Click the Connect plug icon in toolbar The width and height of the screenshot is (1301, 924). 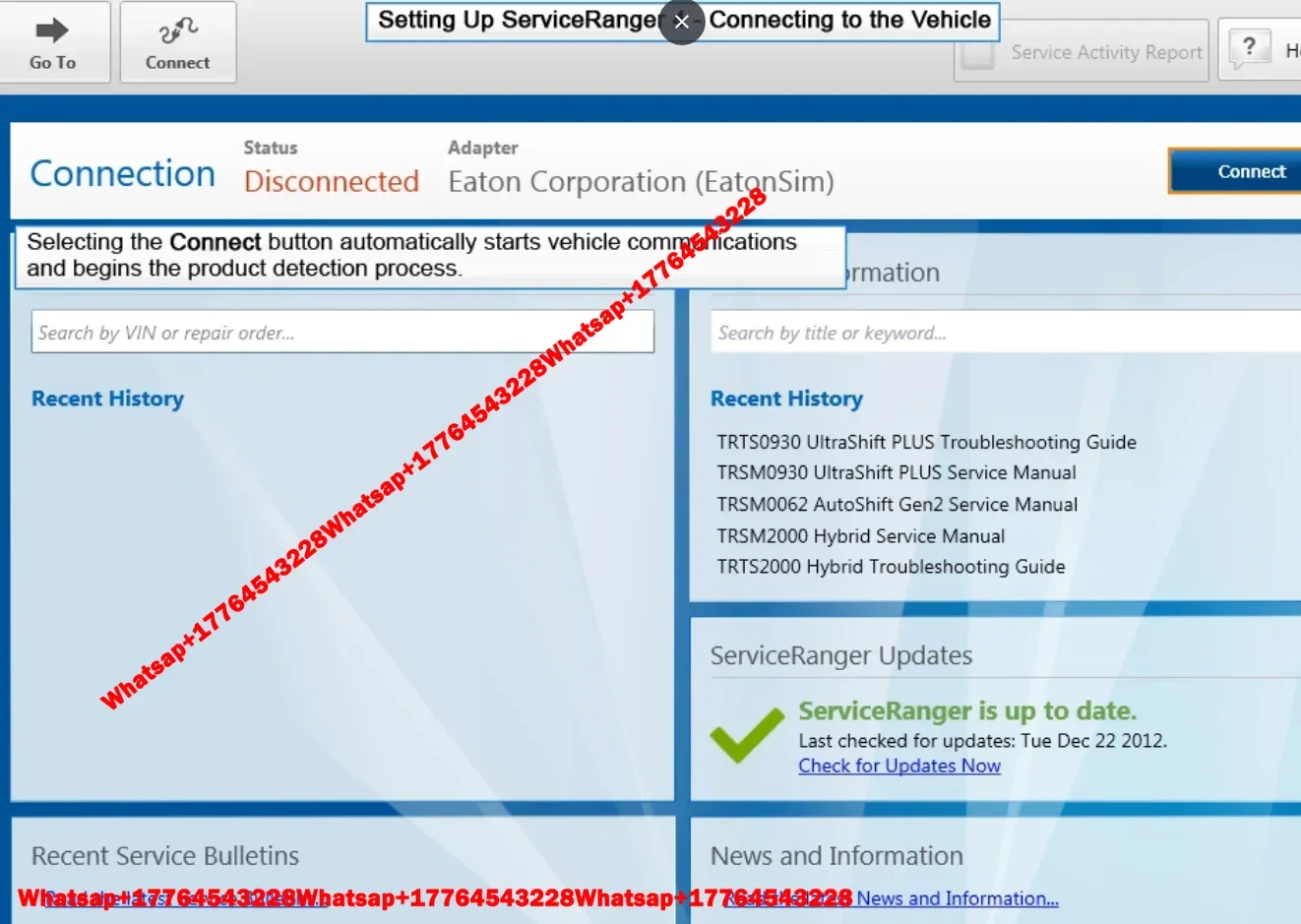178,31
